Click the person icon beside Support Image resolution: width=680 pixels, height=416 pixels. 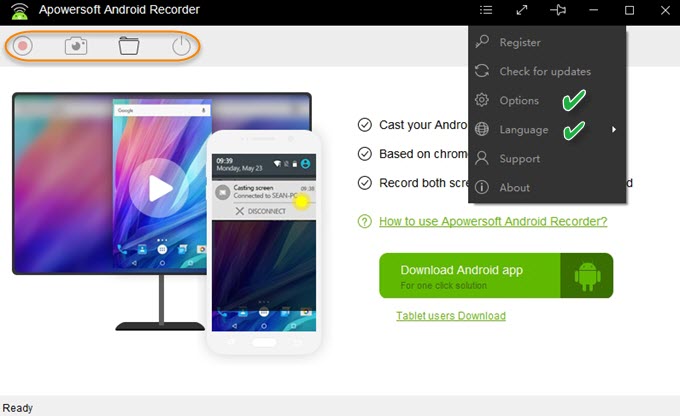[x=482, y=158]
